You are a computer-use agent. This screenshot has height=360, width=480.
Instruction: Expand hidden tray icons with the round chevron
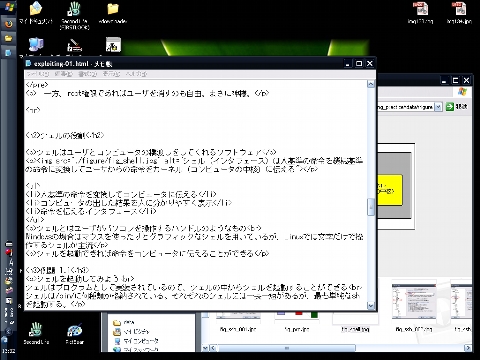pos(8,331)
